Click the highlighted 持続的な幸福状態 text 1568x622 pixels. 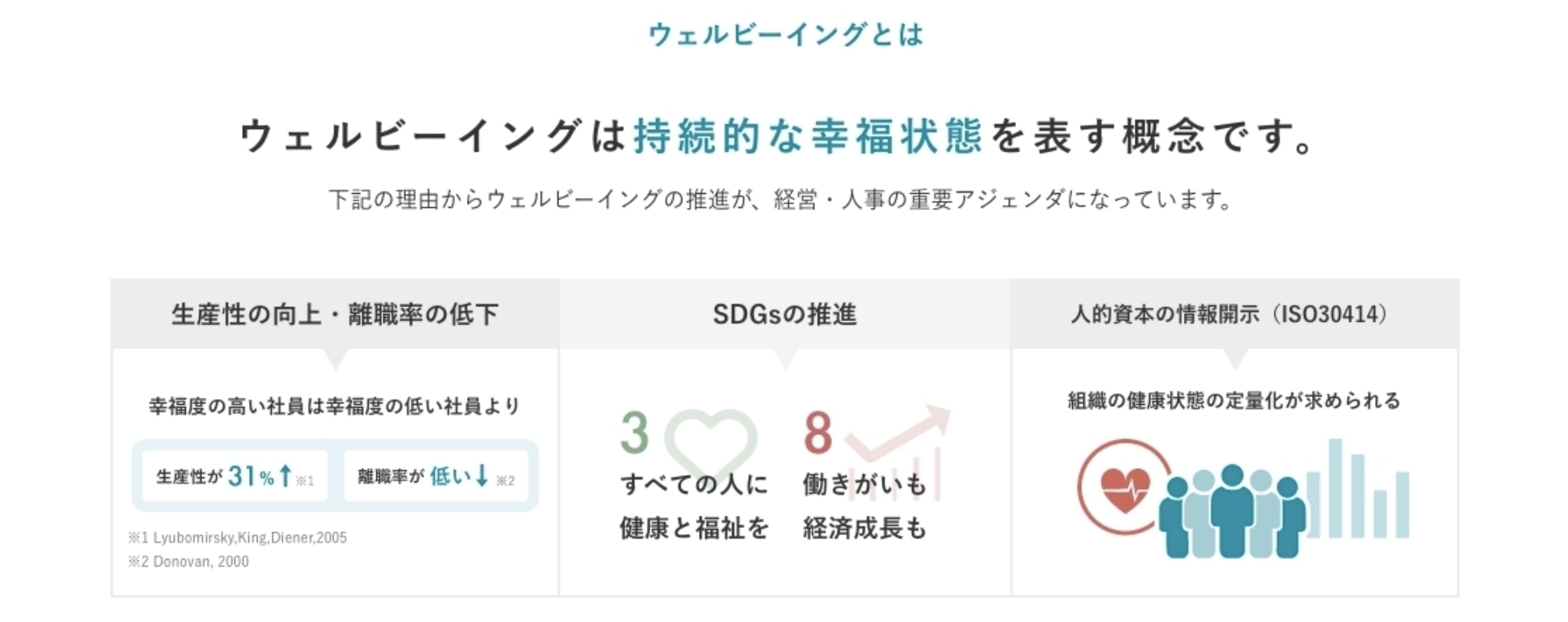click(807, 136)
